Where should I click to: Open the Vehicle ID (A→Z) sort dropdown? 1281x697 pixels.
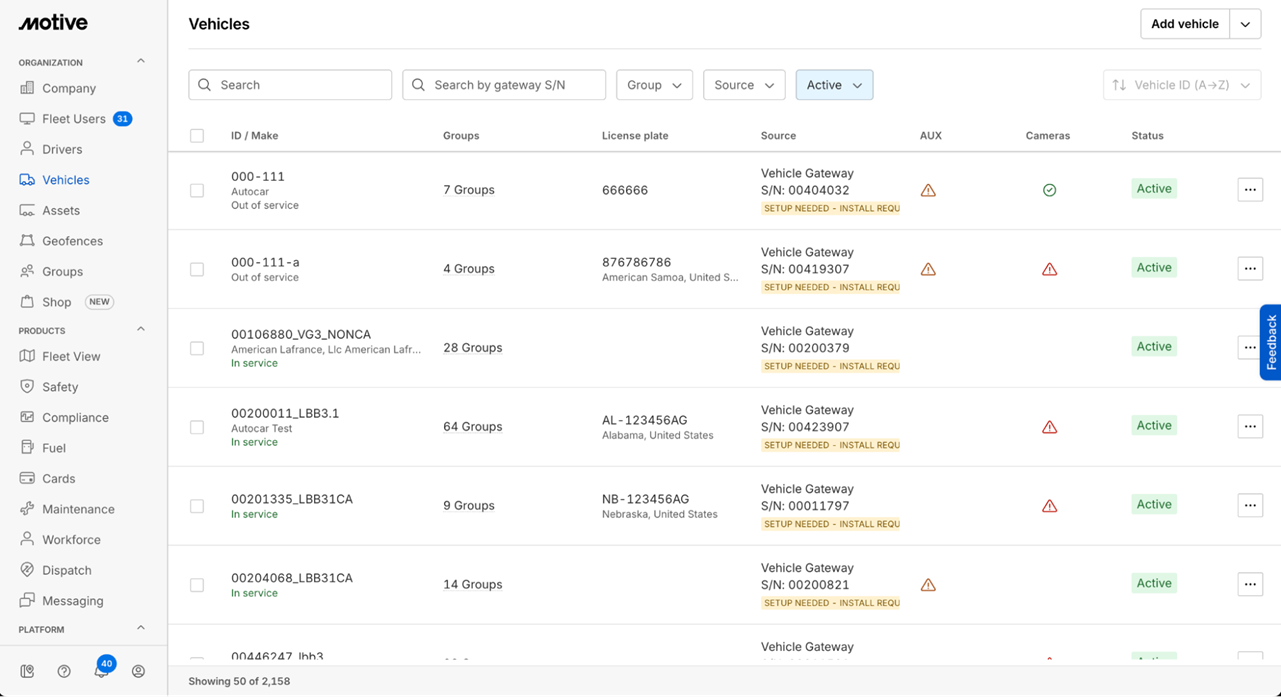1181,85
